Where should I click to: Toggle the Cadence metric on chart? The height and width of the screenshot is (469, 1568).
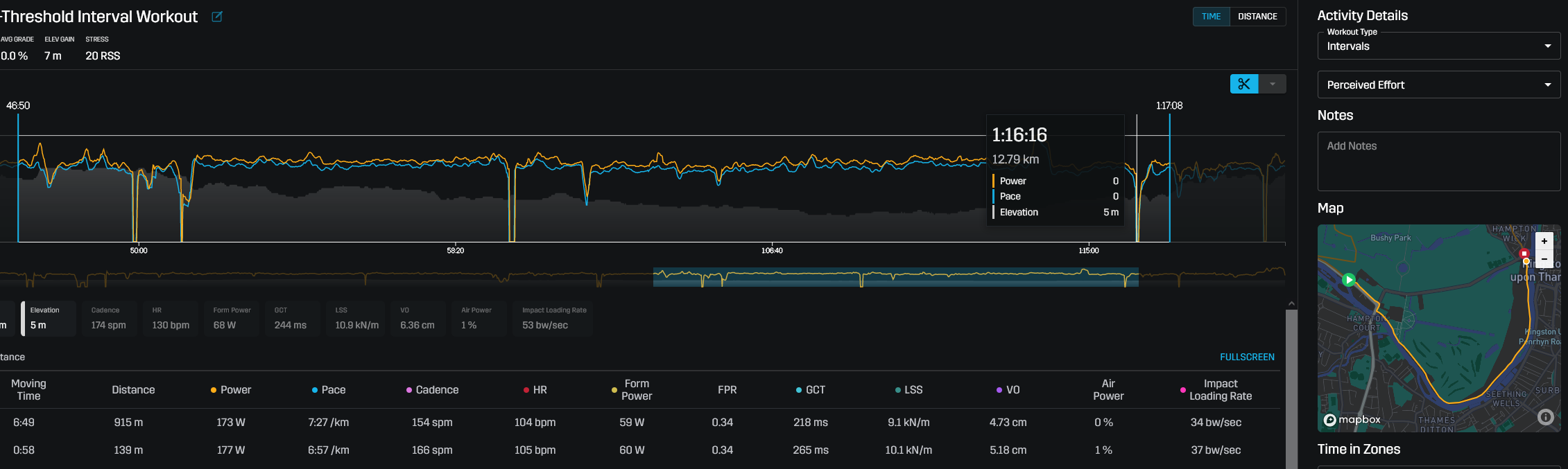(x=108, y=319)
